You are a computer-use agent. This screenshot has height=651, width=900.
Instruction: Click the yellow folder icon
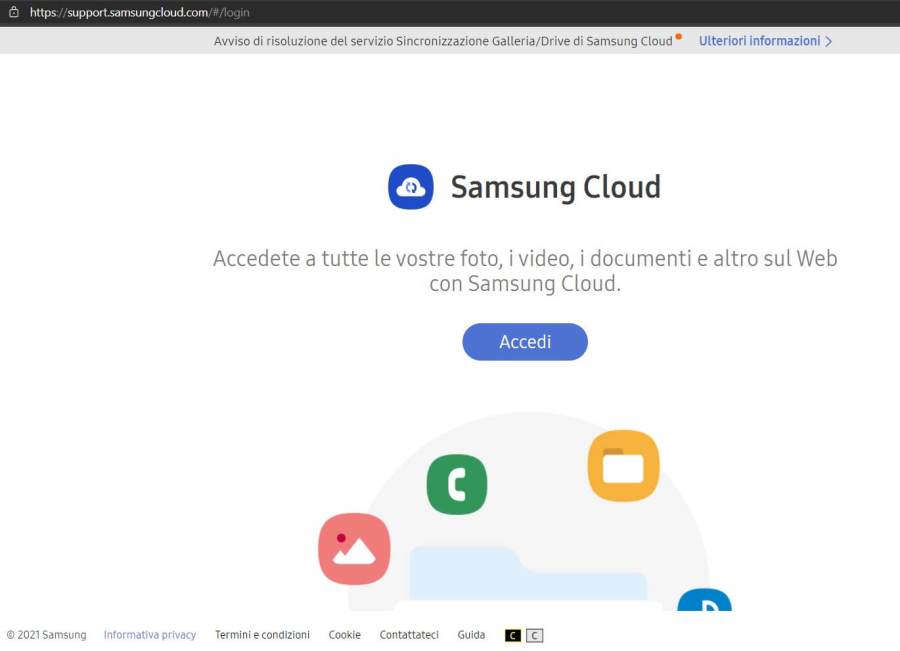623,465
